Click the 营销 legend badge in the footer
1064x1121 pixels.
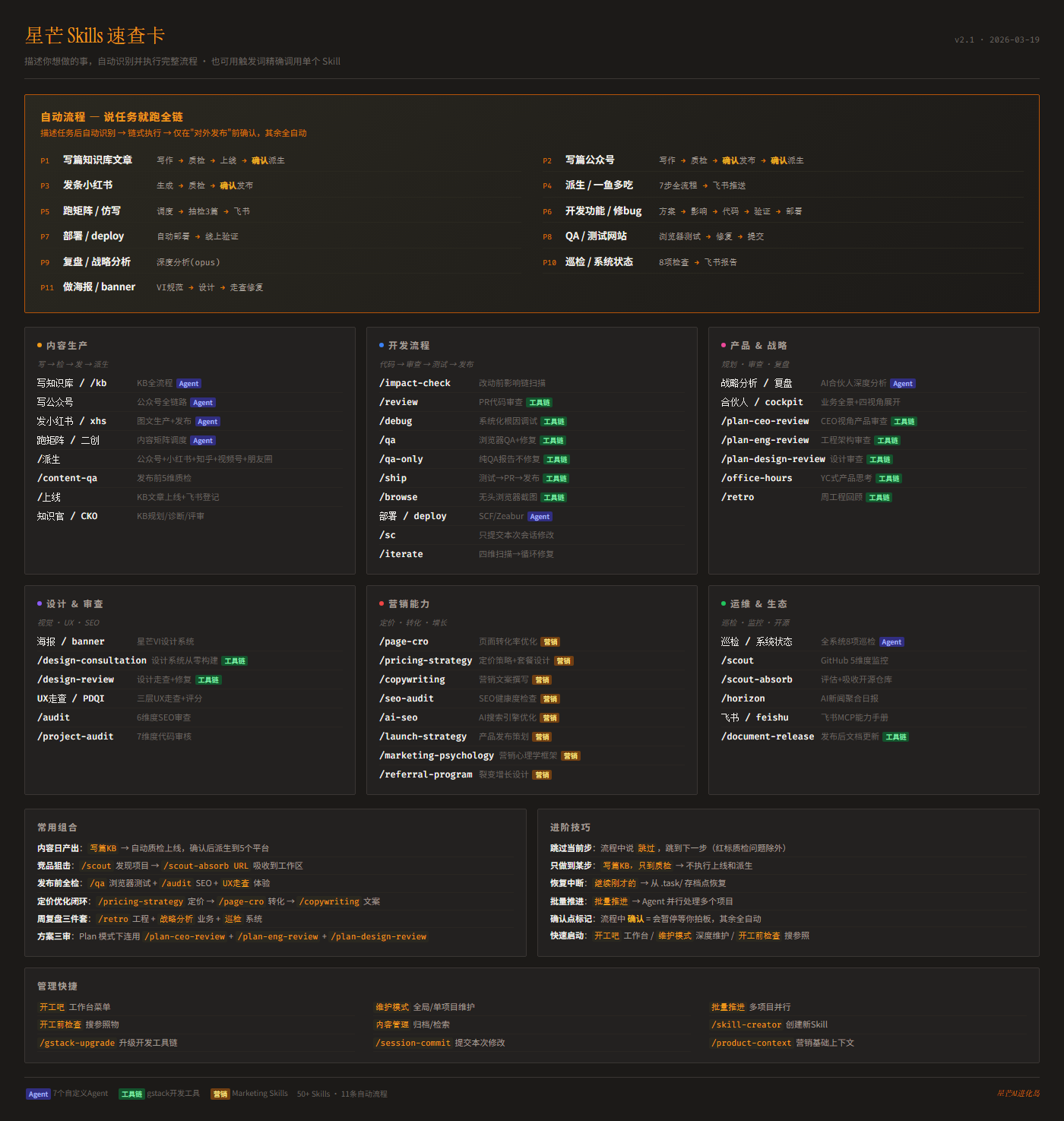pyautogui.click(x=220, y=1094)
